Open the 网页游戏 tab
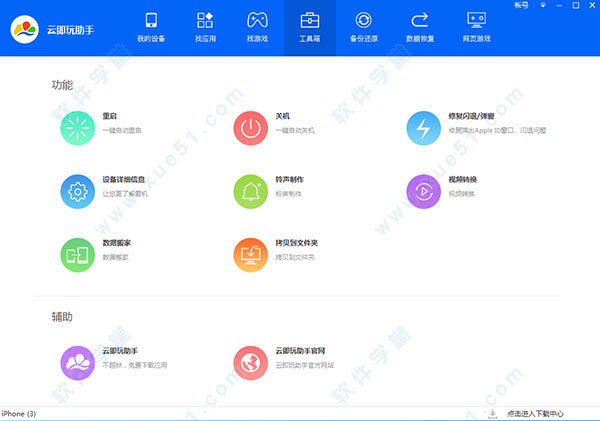The width and height of the screenshot is (600, 421). point(476,28)
